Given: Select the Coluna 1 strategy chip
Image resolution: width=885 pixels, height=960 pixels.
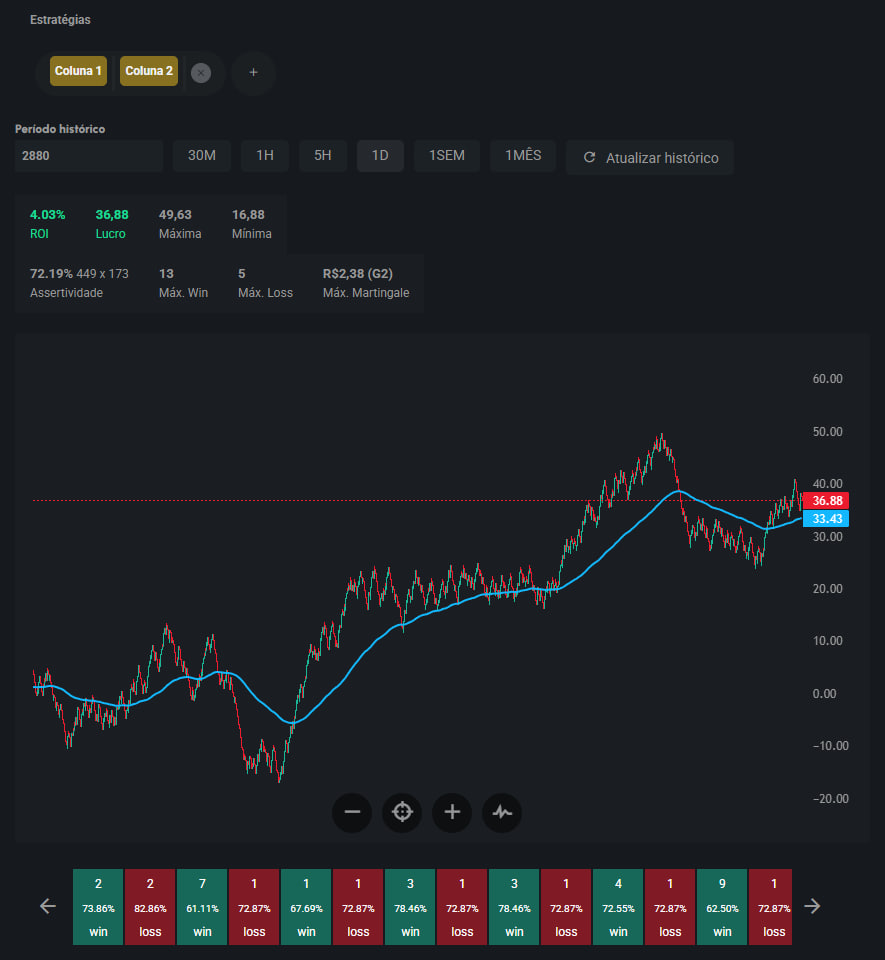Looking at the screenshot, I should point(78,71).
